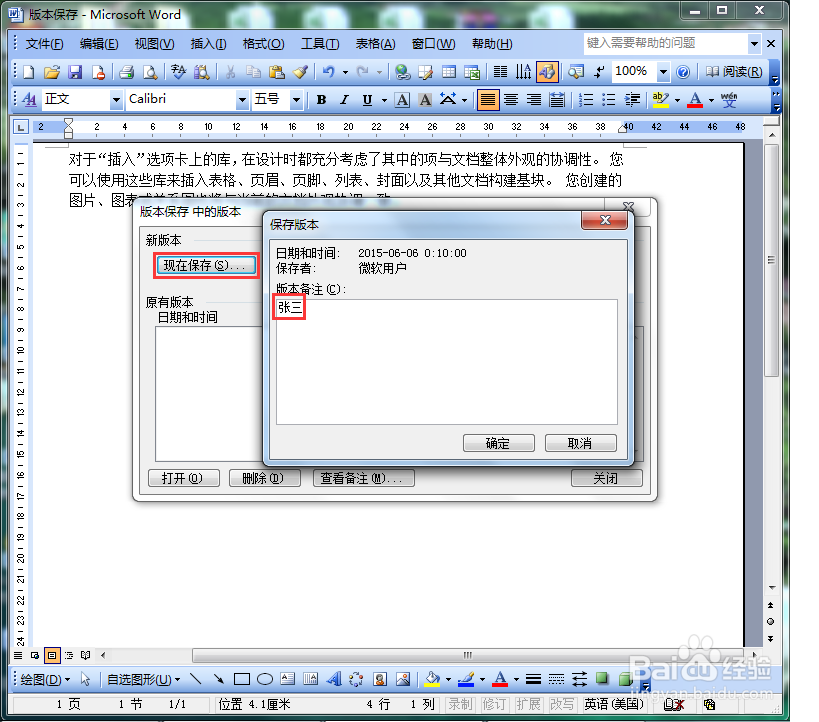819x722 pixels.
Task: Select the line drawing tool
Action: pos(196,679)
